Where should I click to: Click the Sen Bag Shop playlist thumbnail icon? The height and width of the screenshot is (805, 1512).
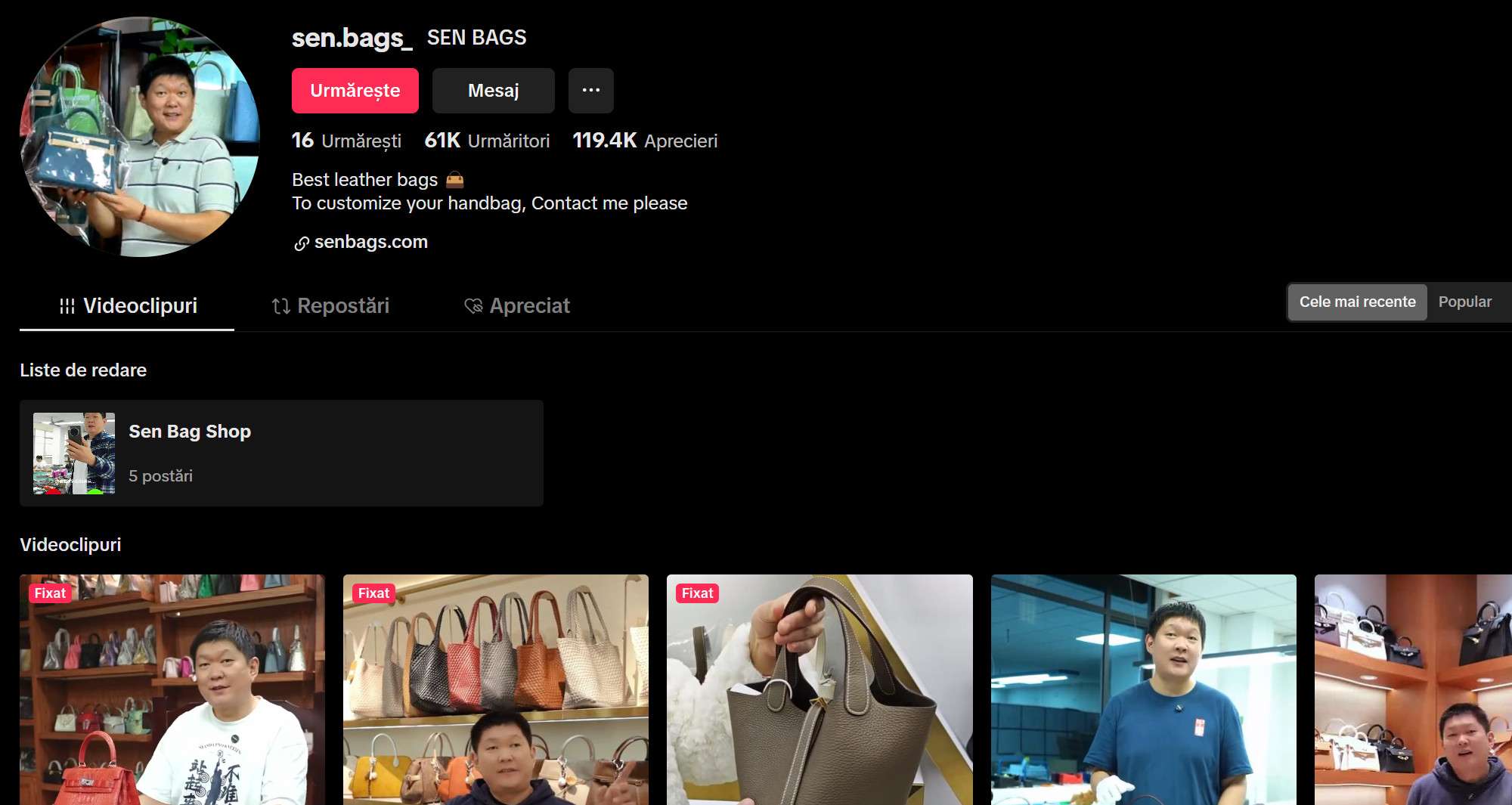[x=73, y=454]
